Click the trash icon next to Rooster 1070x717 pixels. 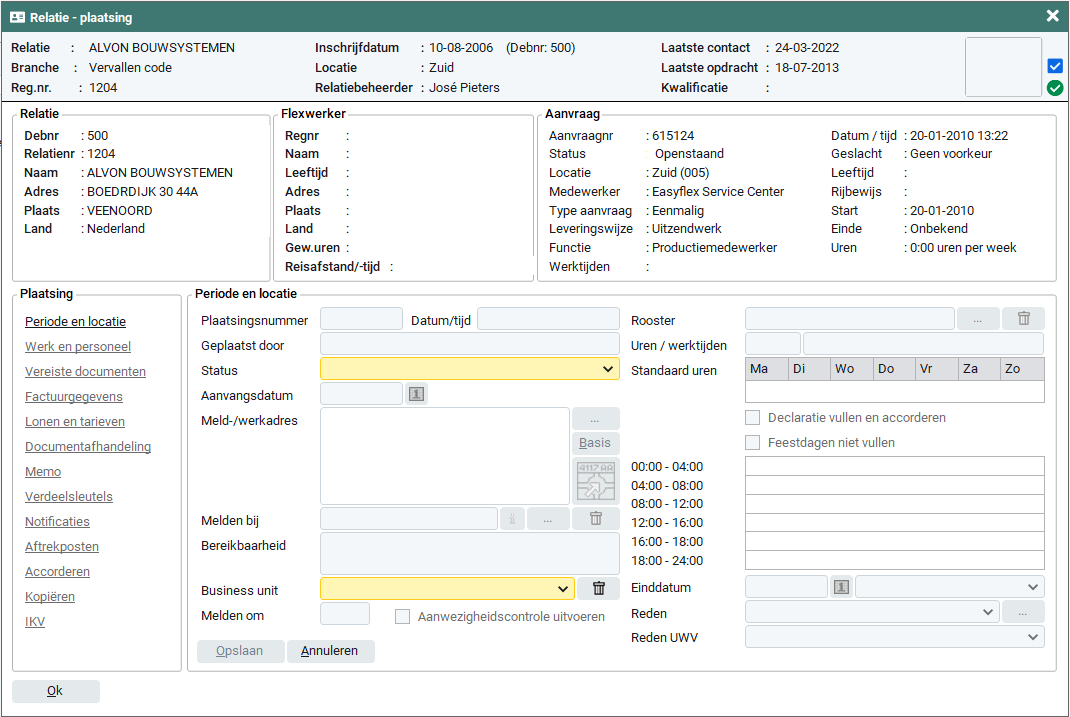pyautogui.click(x=1023, y=319)
